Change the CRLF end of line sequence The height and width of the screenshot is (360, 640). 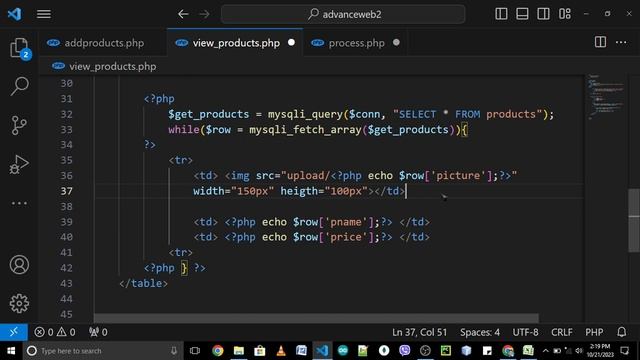[x=562, y=332]
